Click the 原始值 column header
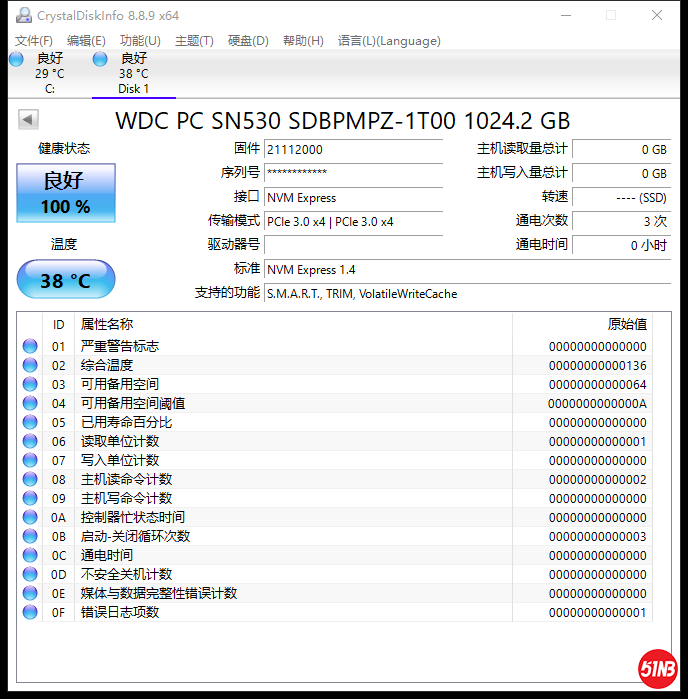The image size is (688, 699). (x=582, y=325)
